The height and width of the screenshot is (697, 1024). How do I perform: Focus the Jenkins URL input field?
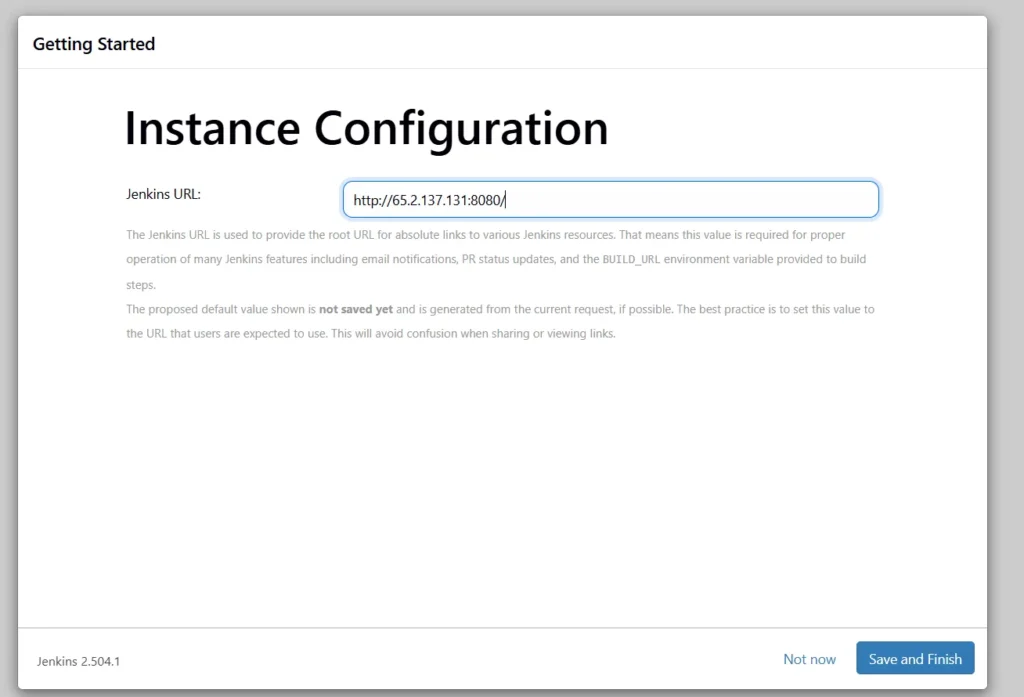[x=610, y=199]
